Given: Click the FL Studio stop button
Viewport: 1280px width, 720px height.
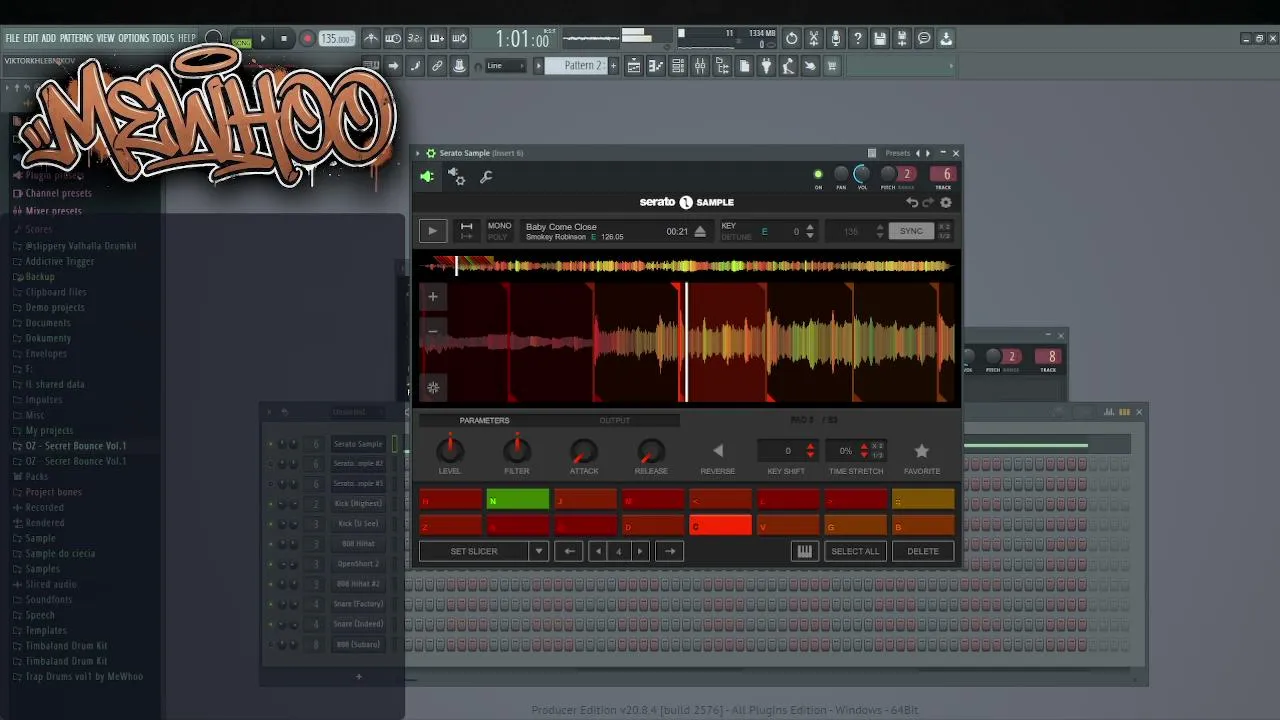Looking at the screenshot, I should click(284, 39).
